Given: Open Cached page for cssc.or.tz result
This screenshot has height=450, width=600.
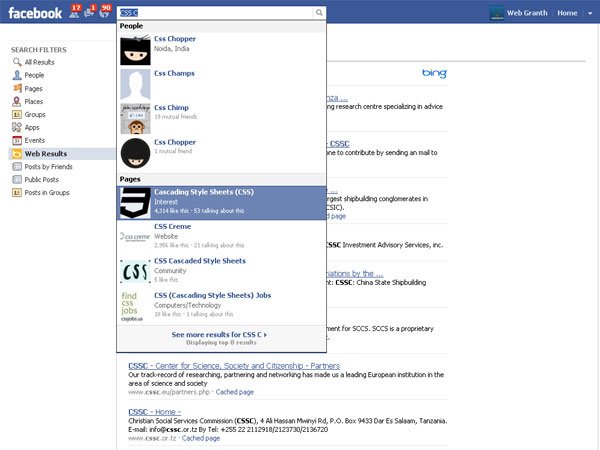Looking at the screenshot, I should [x=201, y=438].
